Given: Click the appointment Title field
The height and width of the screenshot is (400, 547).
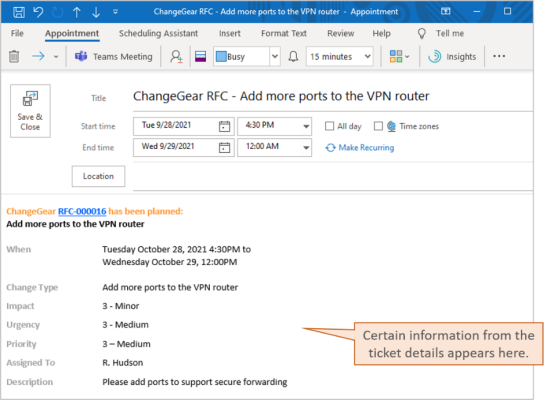Looking at the screenshot, I should (x=333, y=96).
